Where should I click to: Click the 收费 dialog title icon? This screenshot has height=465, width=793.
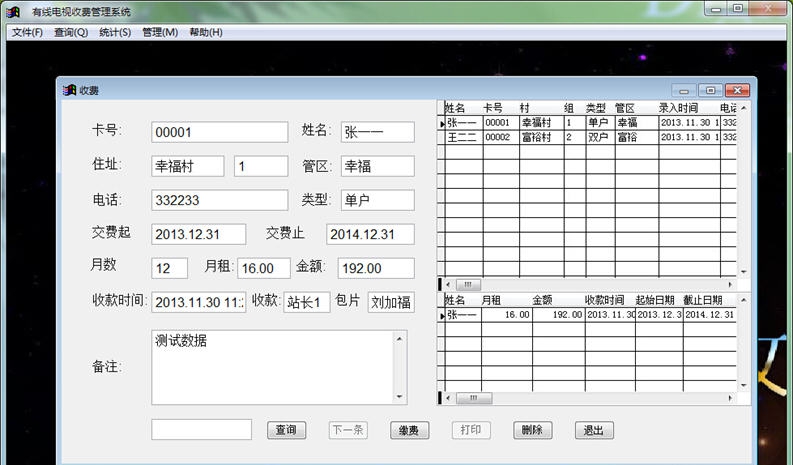[69, 90]
